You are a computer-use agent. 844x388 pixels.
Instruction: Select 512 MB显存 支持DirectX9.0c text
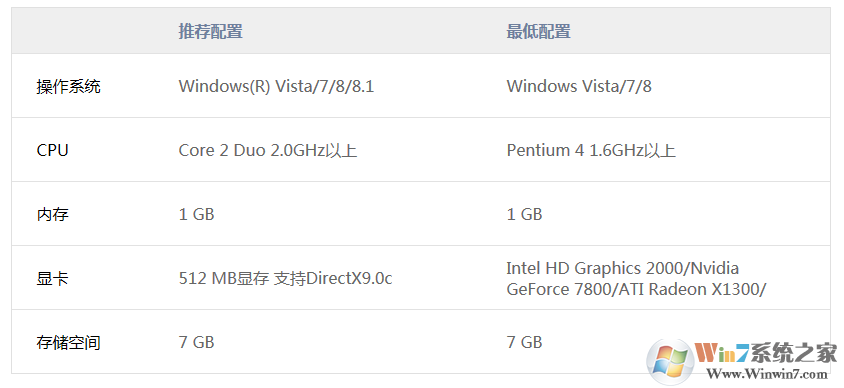[x=285, y=279]
